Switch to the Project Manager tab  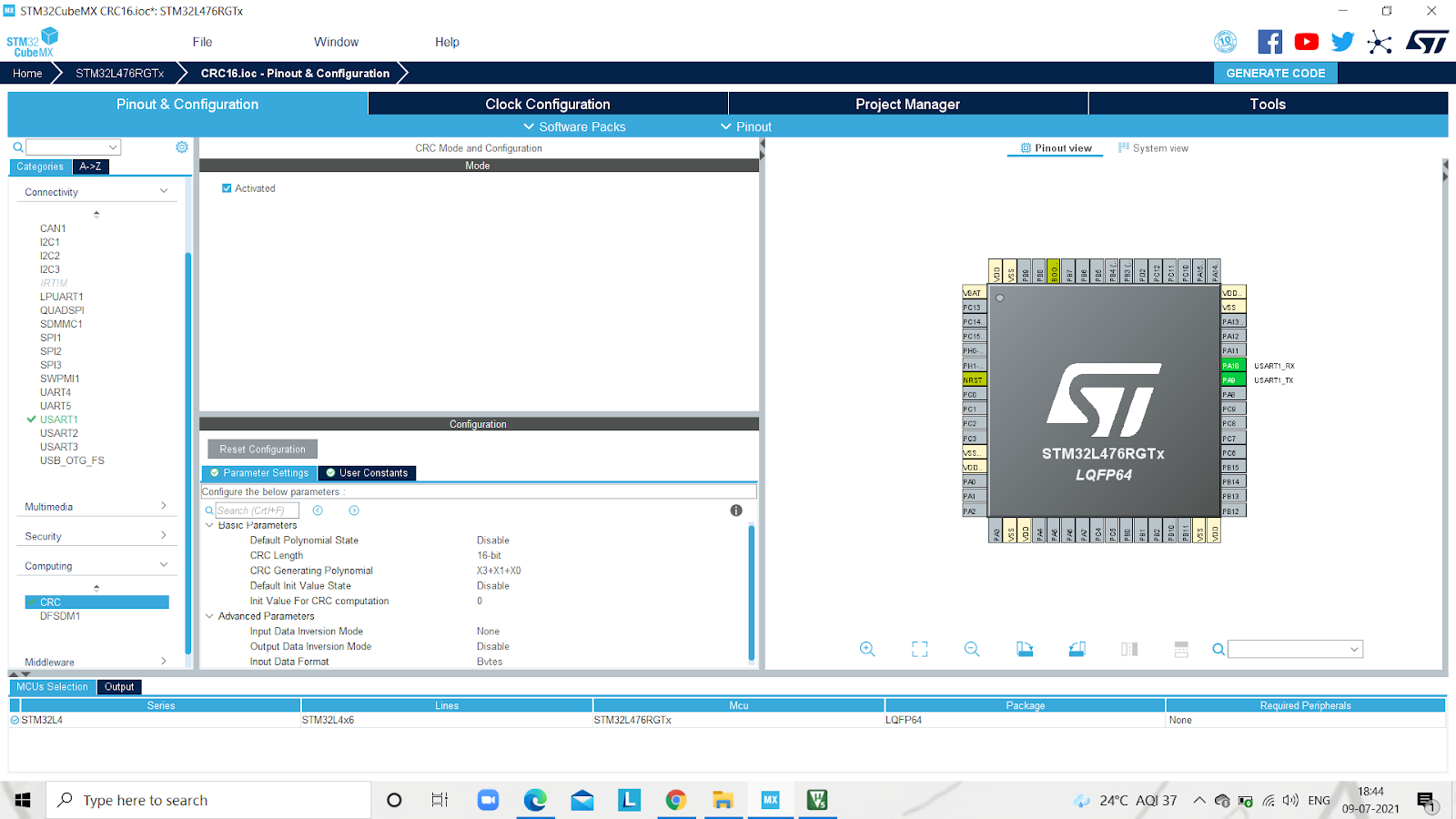(x=908, y=104)
